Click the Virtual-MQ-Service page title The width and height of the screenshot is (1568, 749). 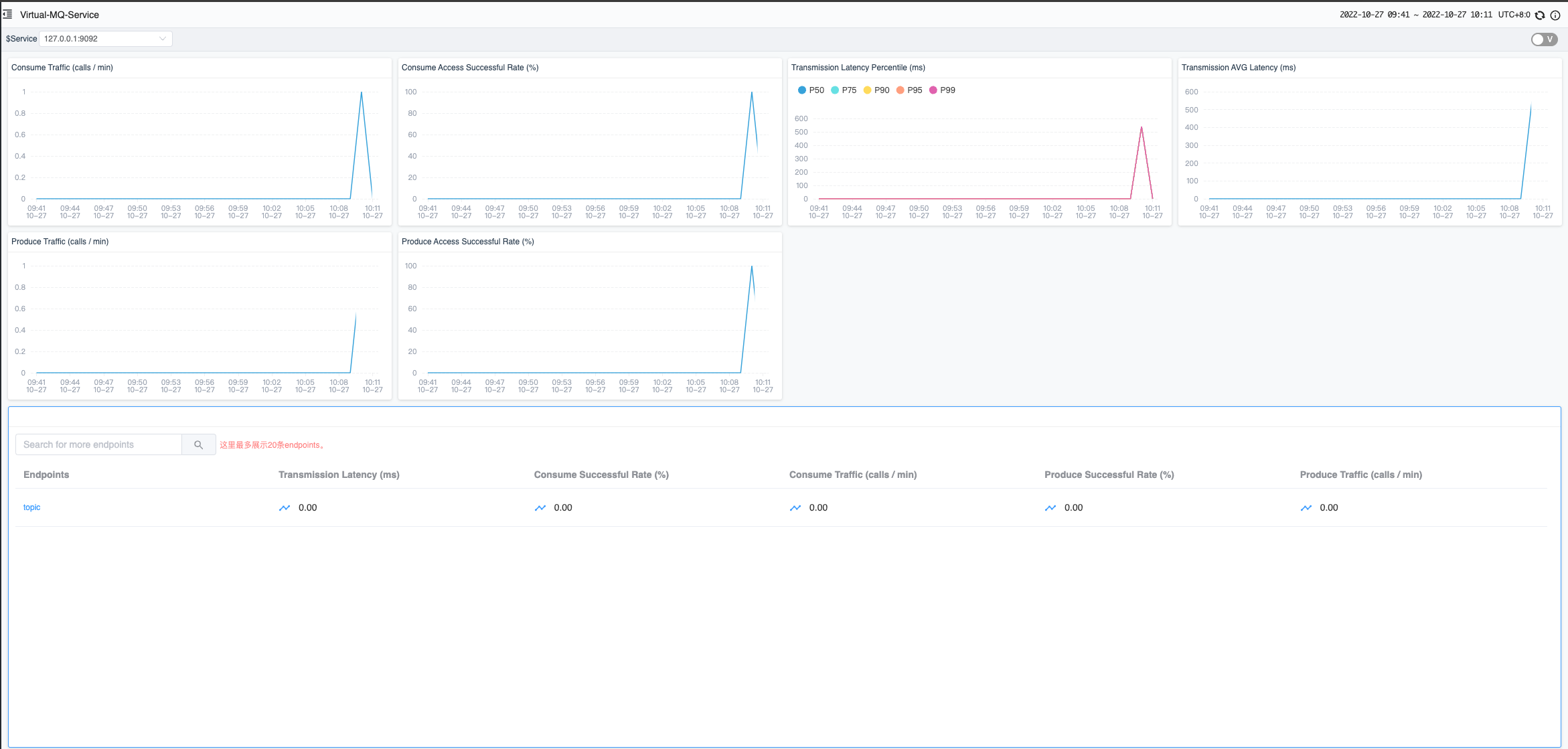click(x=60, y=15)
